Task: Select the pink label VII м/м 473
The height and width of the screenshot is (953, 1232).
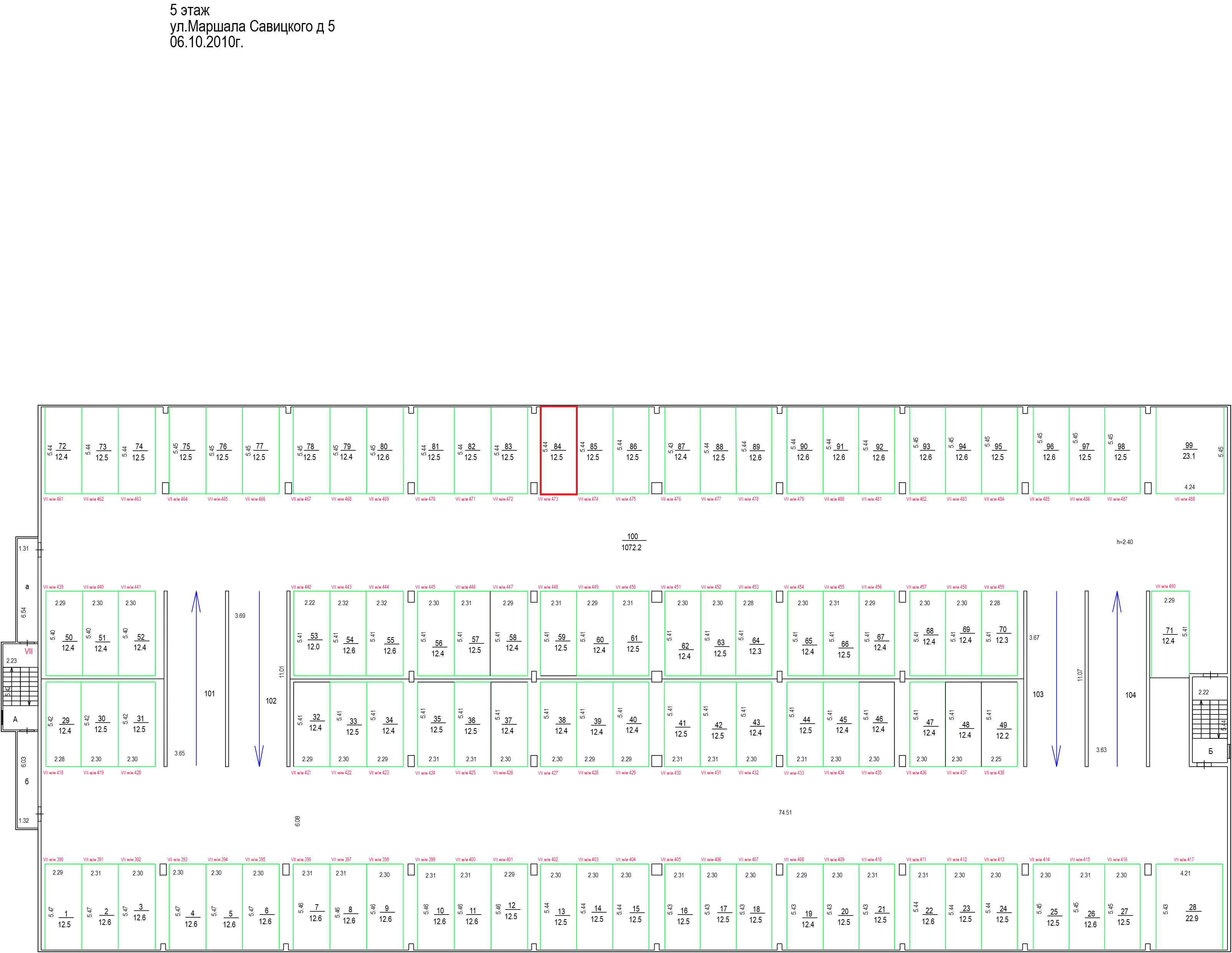Action: [x=548, y=499]
